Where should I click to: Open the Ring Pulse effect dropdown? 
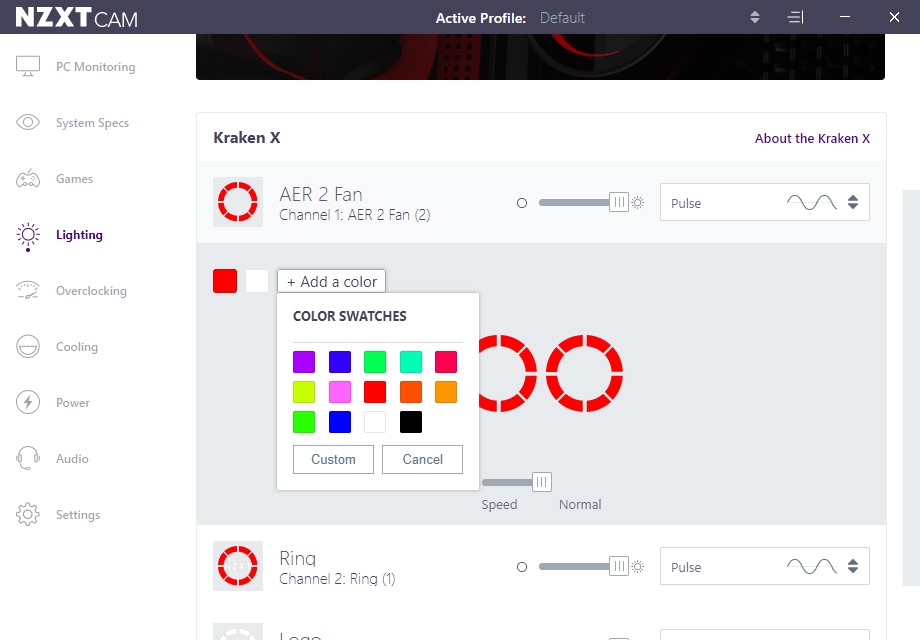(765, 566)
